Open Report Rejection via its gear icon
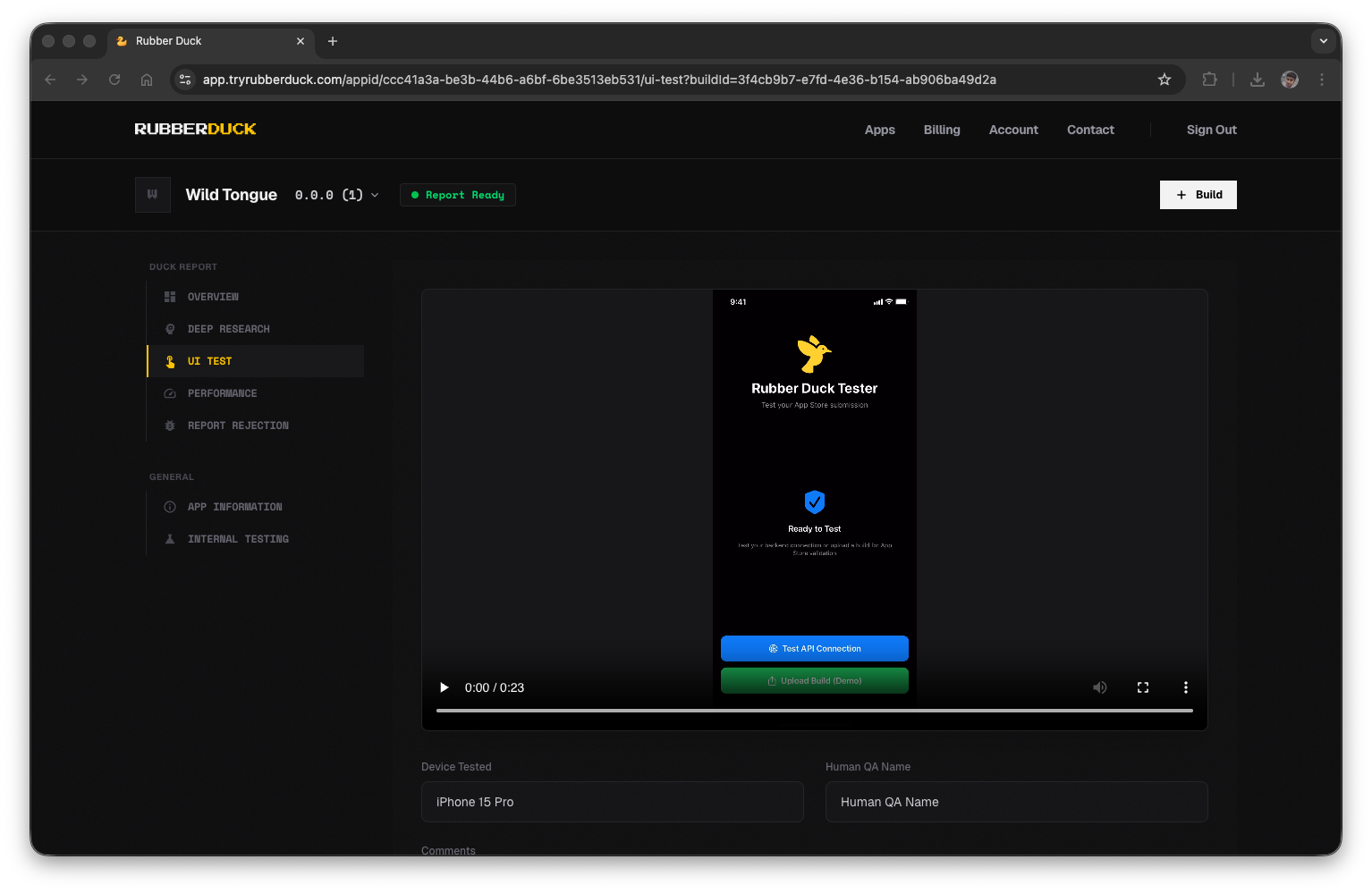The width and height of the screenshot is (1372, 893). tap(170, 425)
